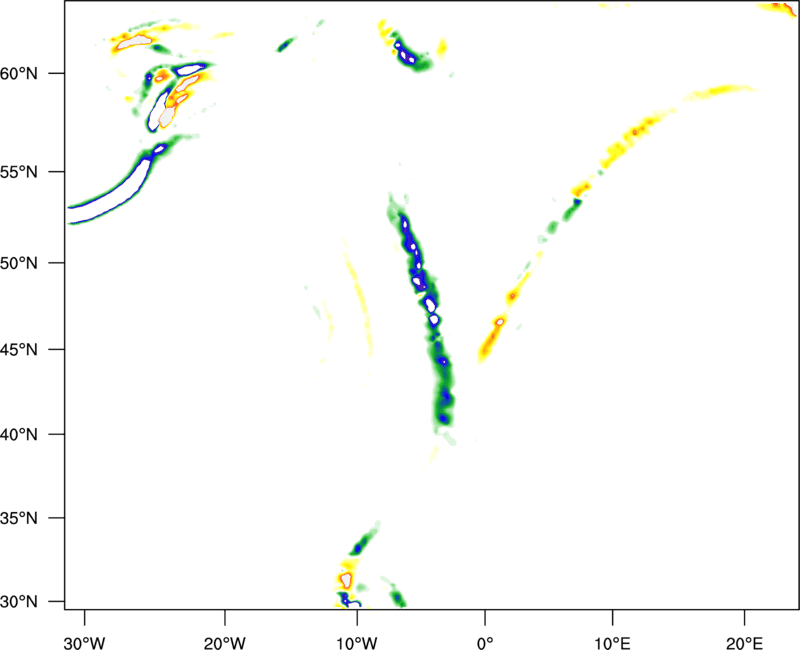Click the 45°N latitude label
This screenshot has height=650, width=800.
tap(19, 349)
